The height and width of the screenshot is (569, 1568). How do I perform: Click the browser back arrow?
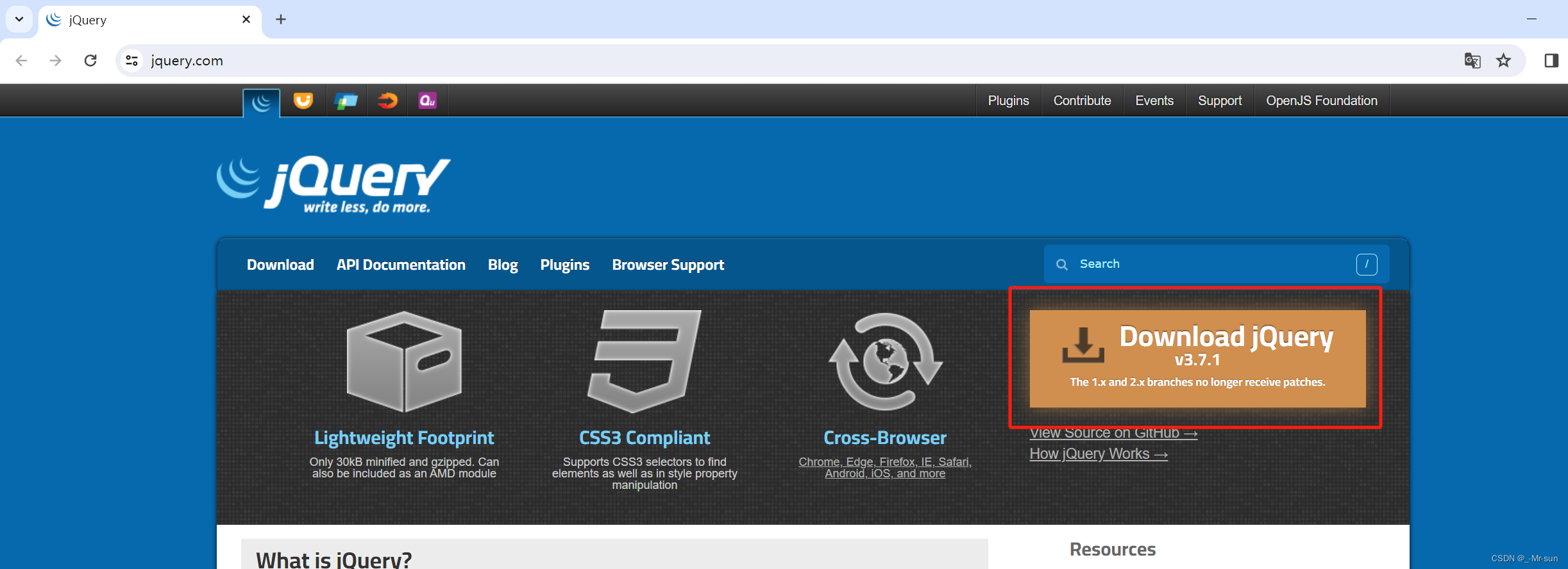point(21,61)
